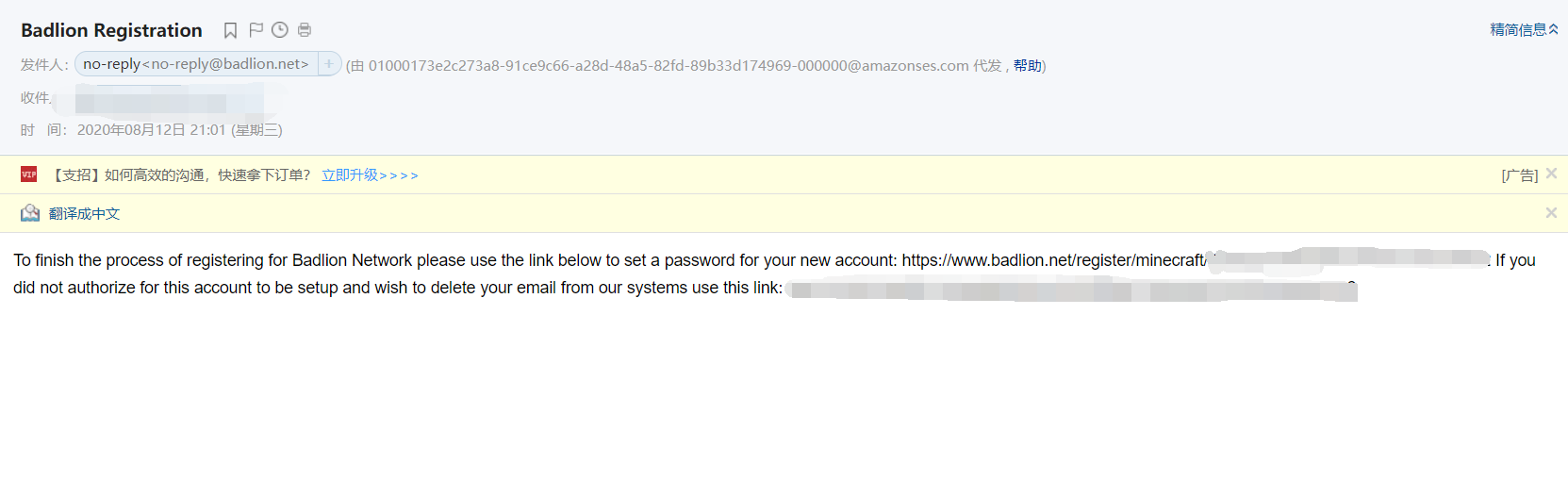Close the advertisement banner
Viewport: 1568px width, 497px height.
pos(1551,174)
